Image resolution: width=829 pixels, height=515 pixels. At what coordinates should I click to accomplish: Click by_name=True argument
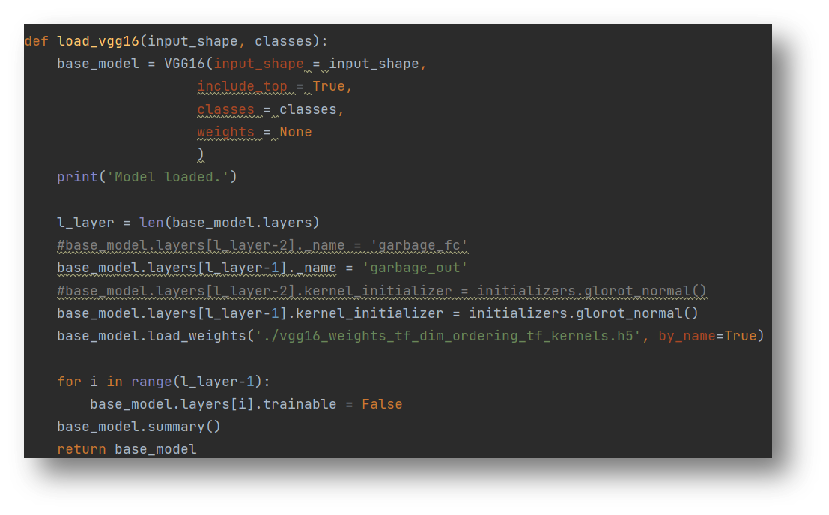coord(707,336)
